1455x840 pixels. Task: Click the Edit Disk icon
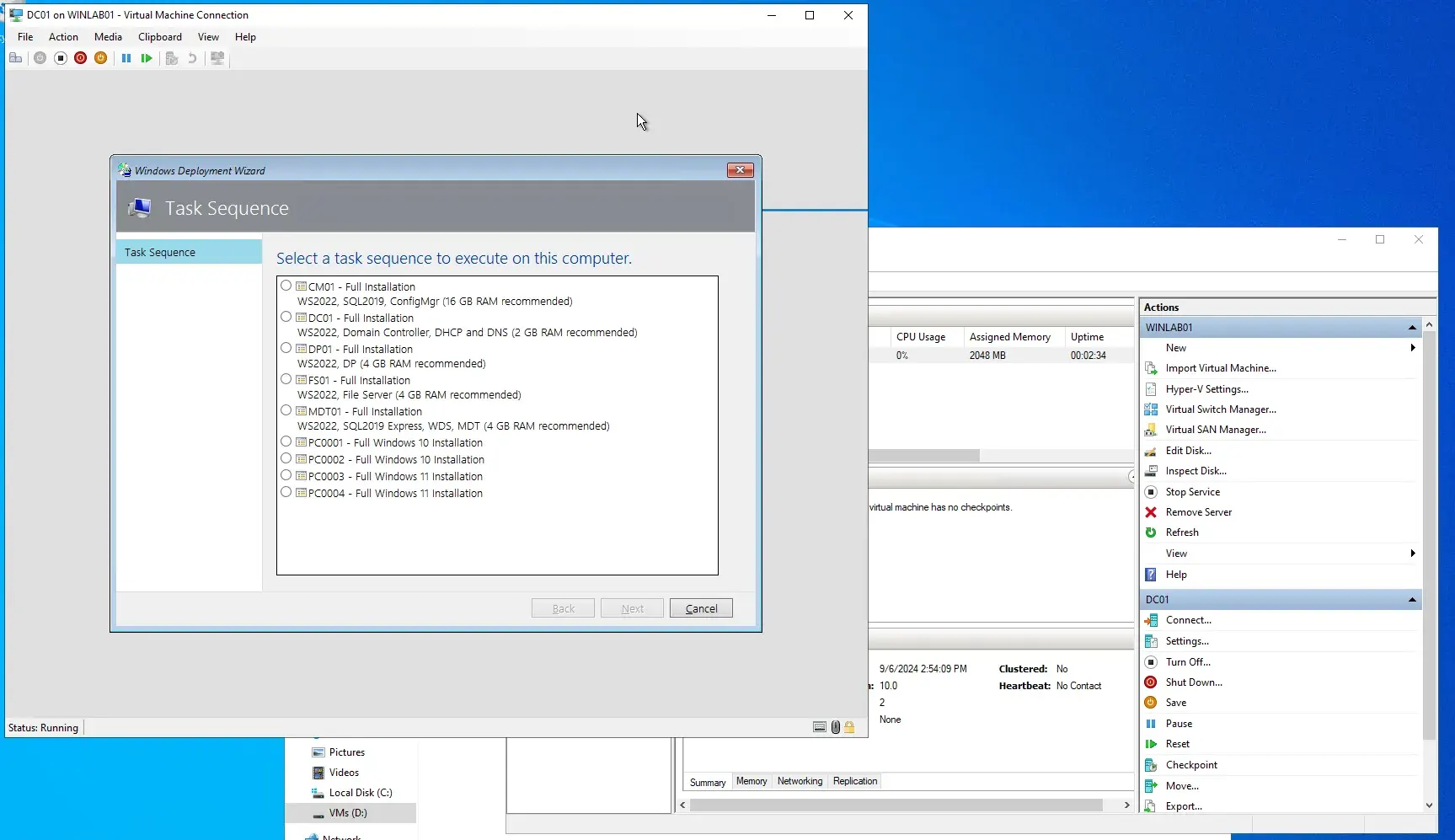click(x=1151, y=451)
